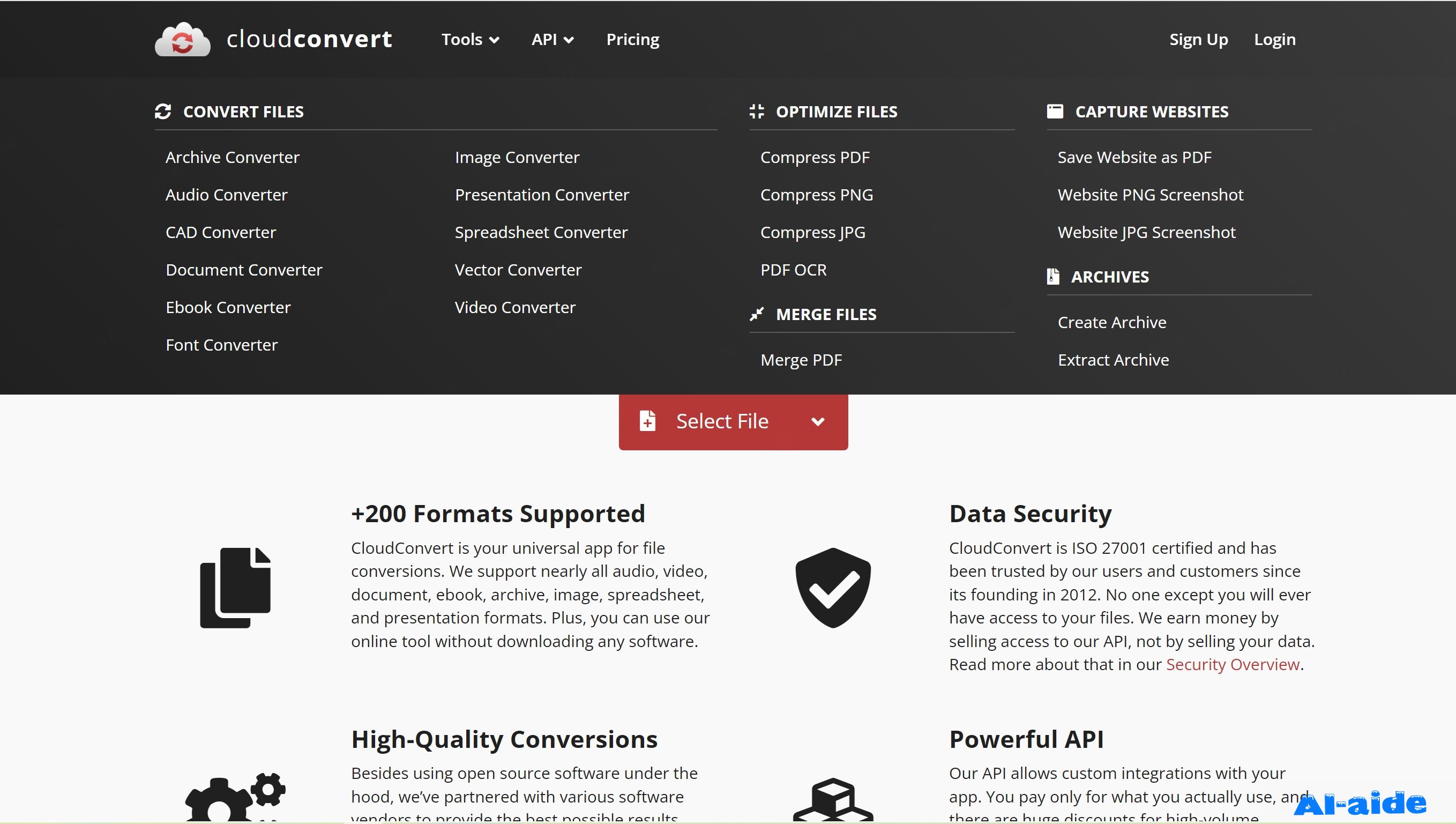Click the High-Quality Conversions heading

pyautogui.click(x=504, y=739)
